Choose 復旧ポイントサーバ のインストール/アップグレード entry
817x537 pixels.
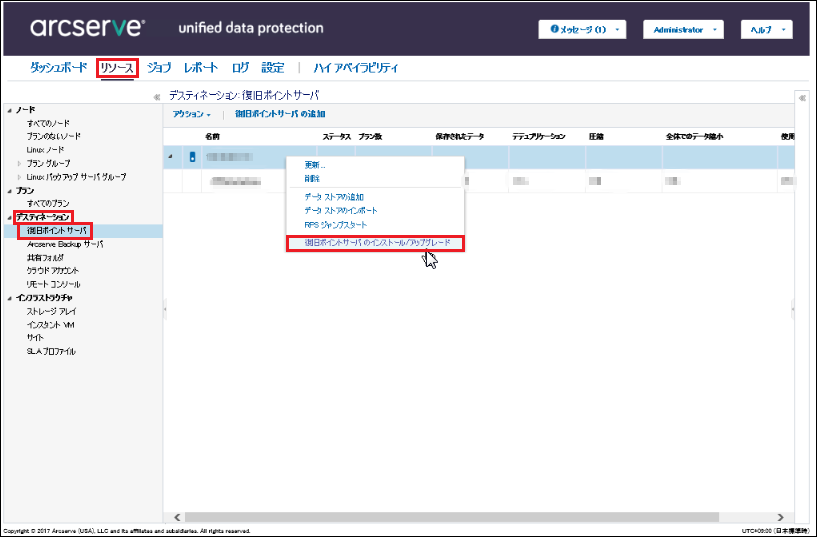click(x=377, y=243)
